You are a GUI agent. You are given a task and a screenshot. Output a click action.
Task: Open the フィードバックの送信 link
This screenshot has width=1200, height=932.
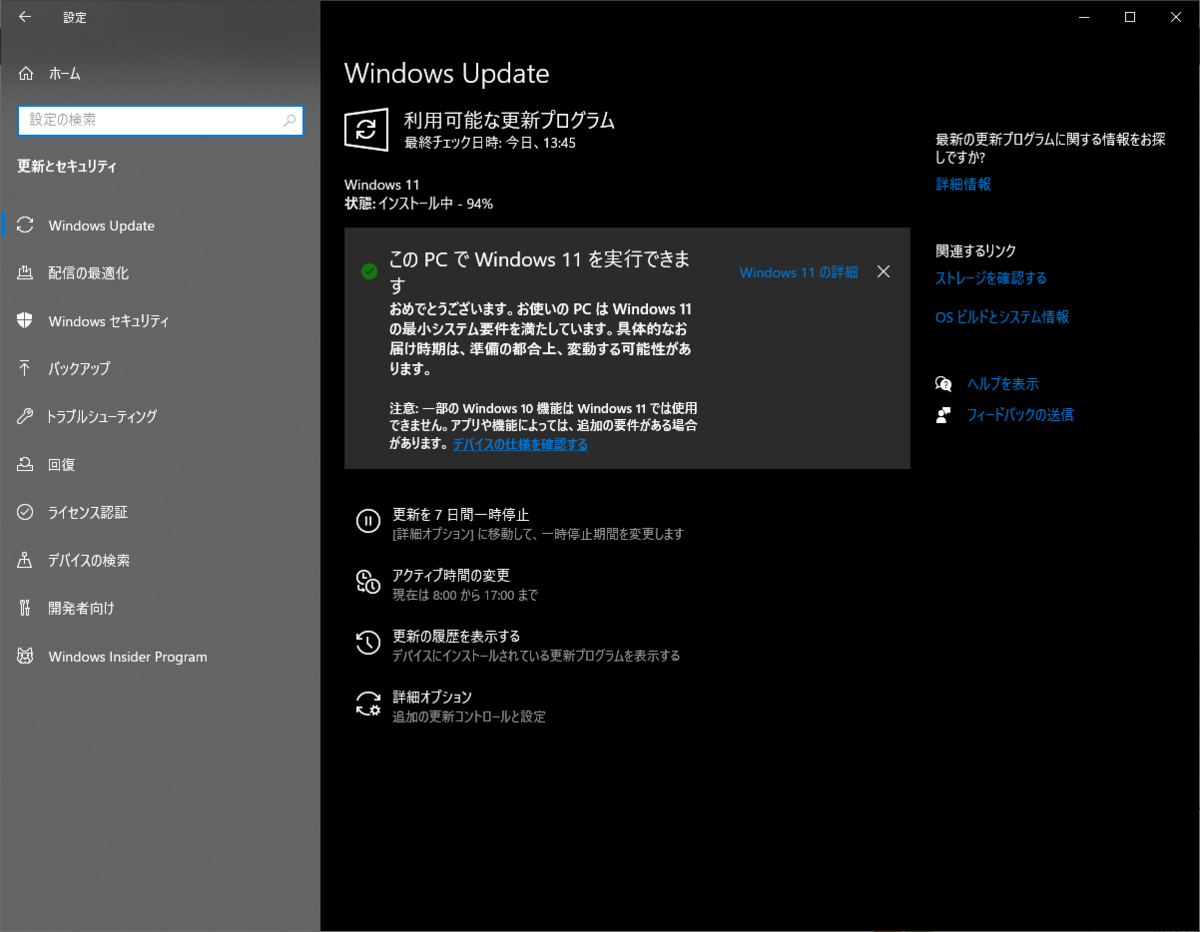pyautogui.click(x=1020, y=415)
